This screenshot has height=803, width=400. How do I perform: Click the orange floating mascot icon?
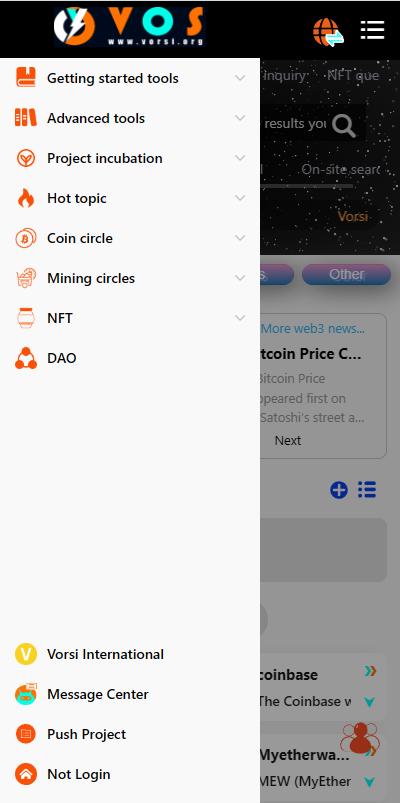coord(360,738)
